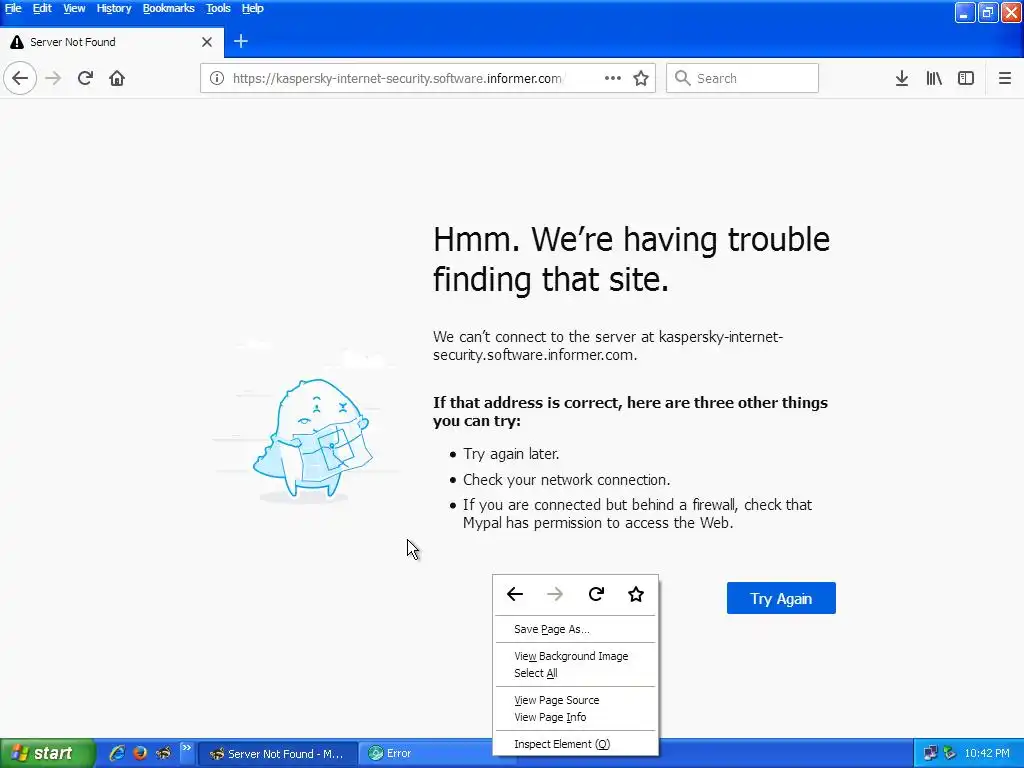Toggle the sidebar view icon
This screenshot has width=1024, height=768.
click(966, 78)
